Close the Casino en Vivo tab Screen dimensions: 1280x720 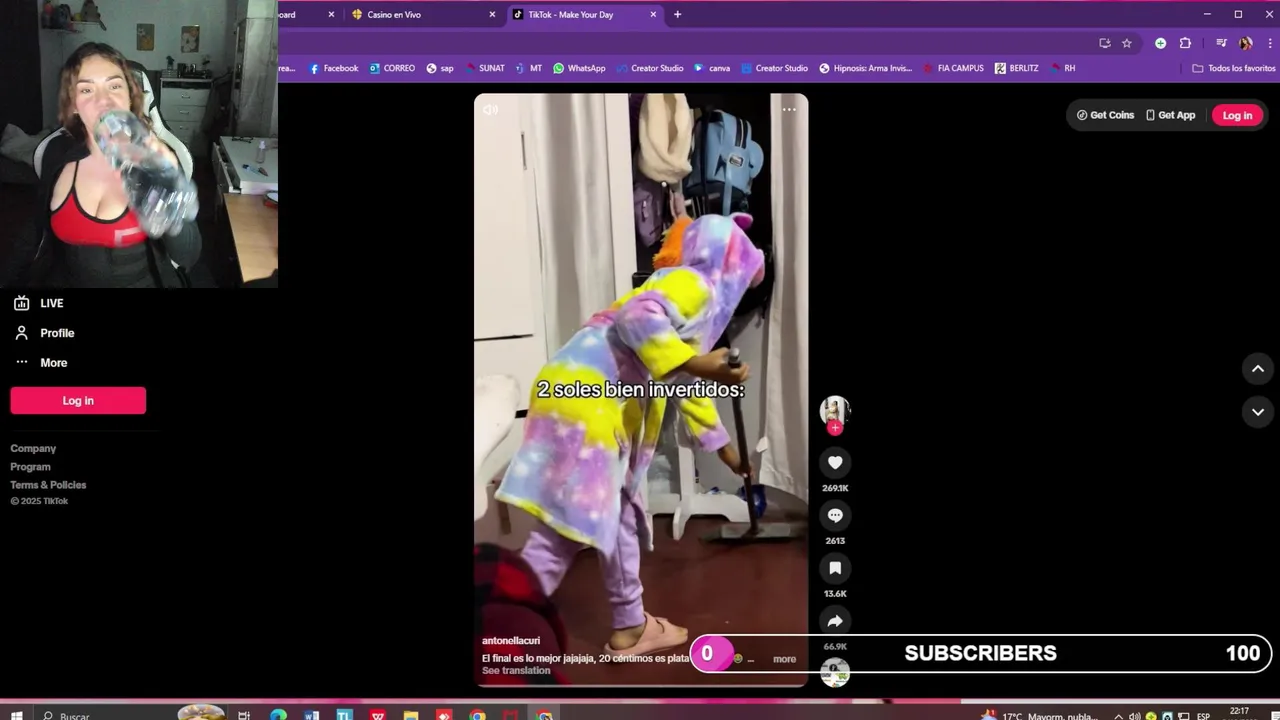click(492, 15)
